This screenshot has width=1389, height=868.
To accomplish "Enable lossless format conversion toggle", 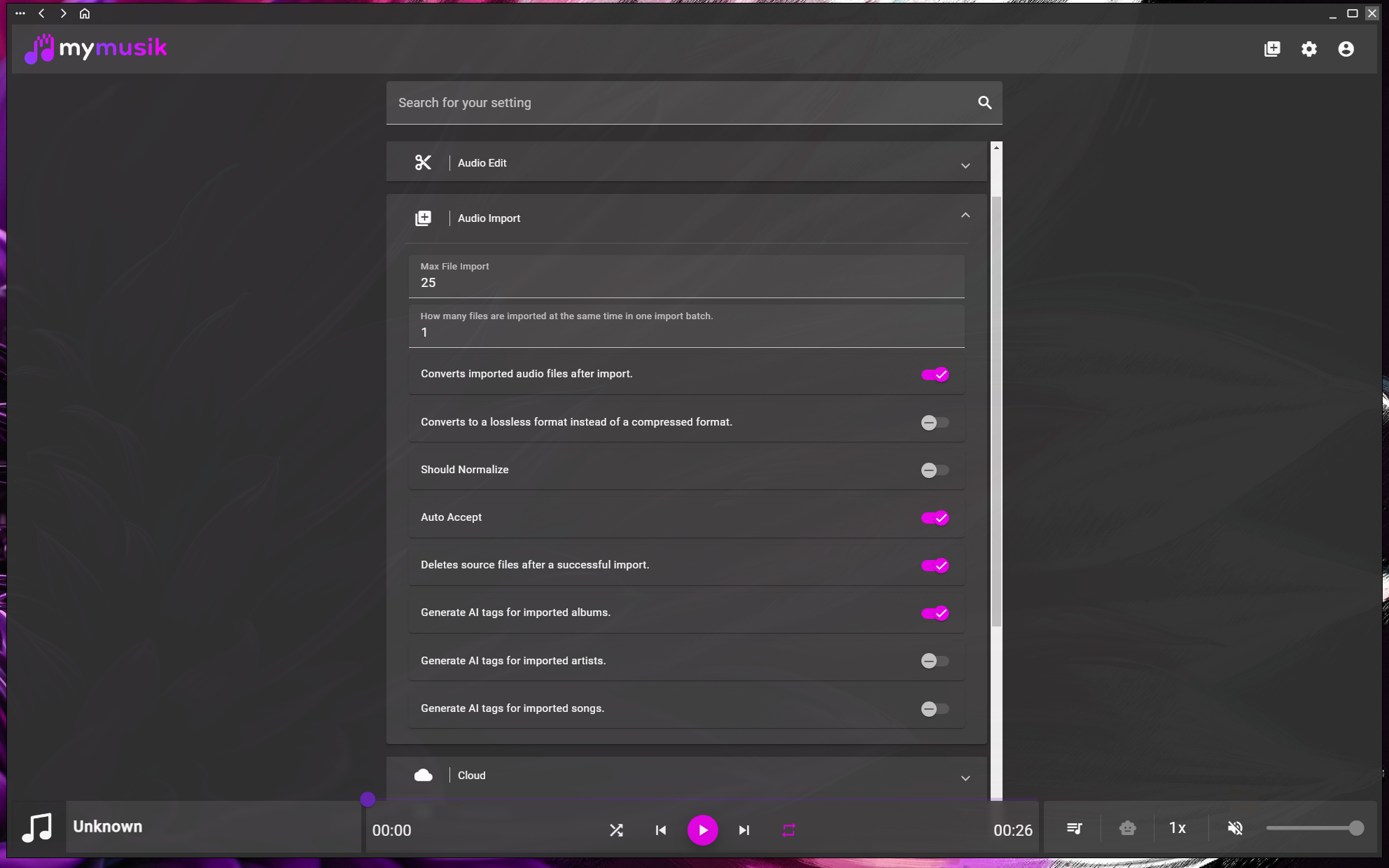I will [935, 422].
